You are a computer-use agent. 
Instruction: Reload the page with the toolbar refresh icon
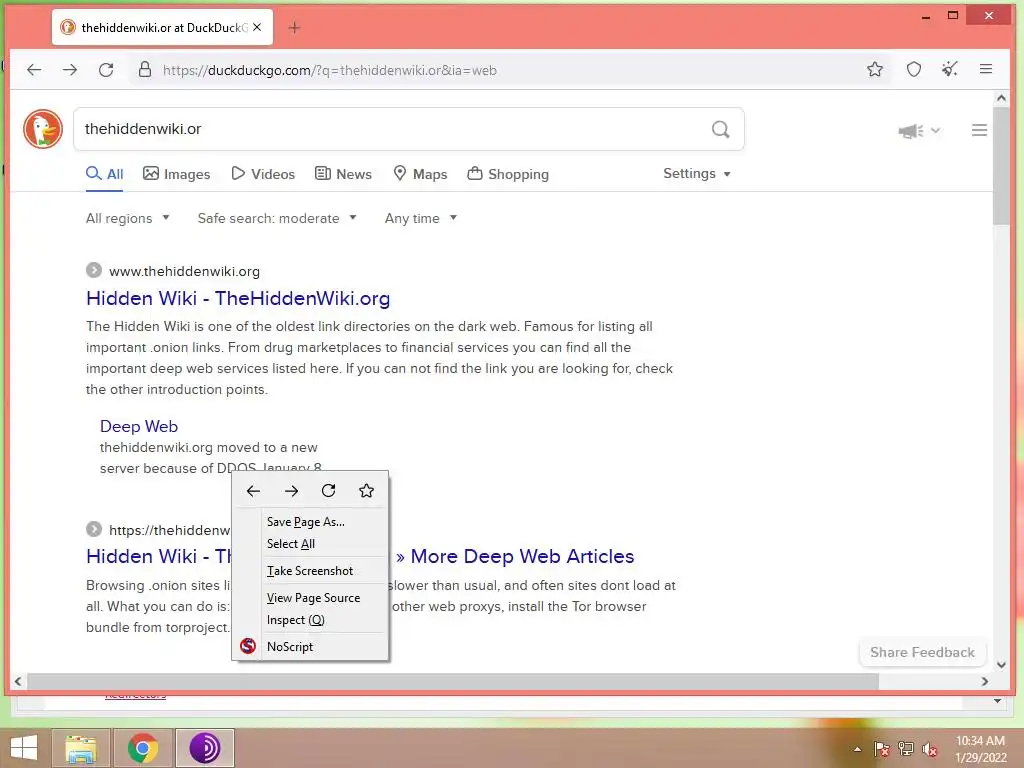click(x=106, y=69)
